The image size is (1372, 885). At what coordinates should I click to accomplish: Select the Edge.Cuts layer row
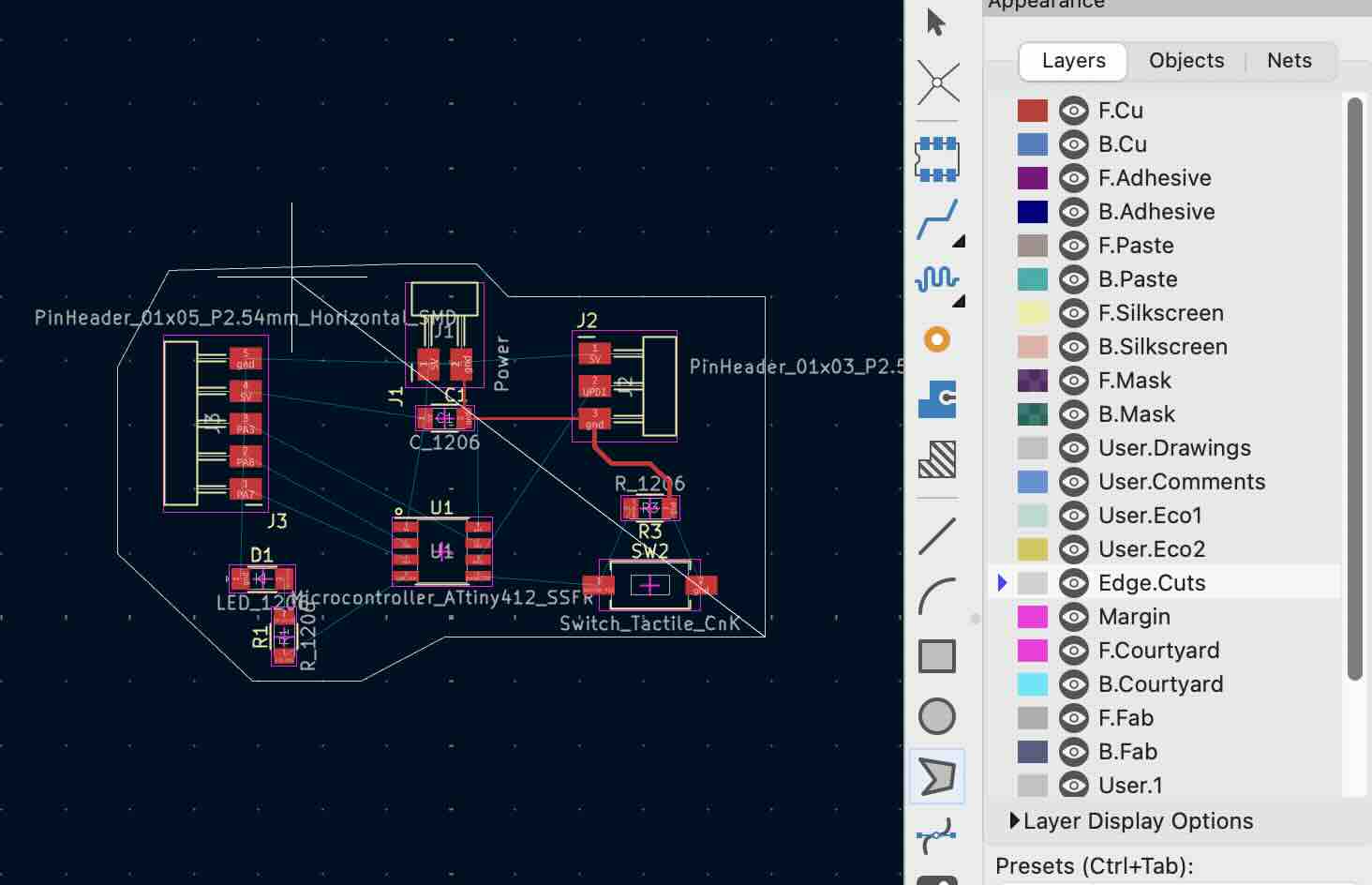[1165, 583]
